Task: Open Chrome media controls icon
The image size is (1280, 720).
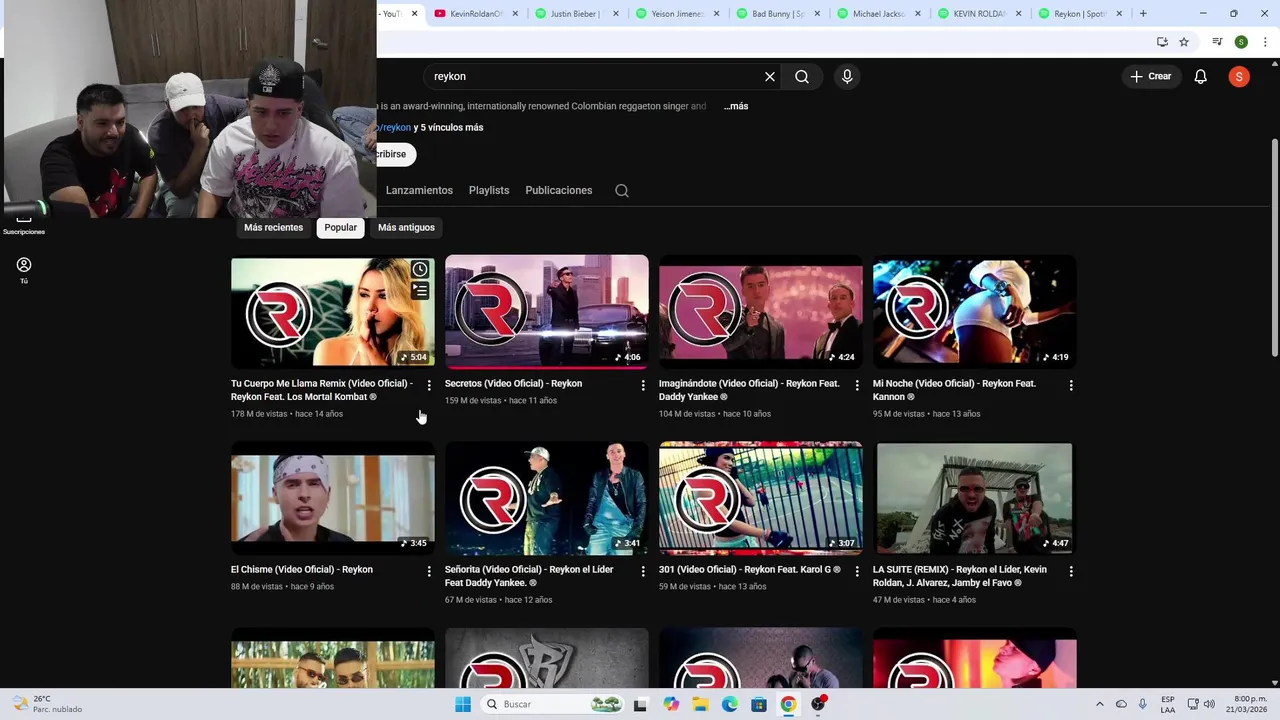Action: point(1217,42)
